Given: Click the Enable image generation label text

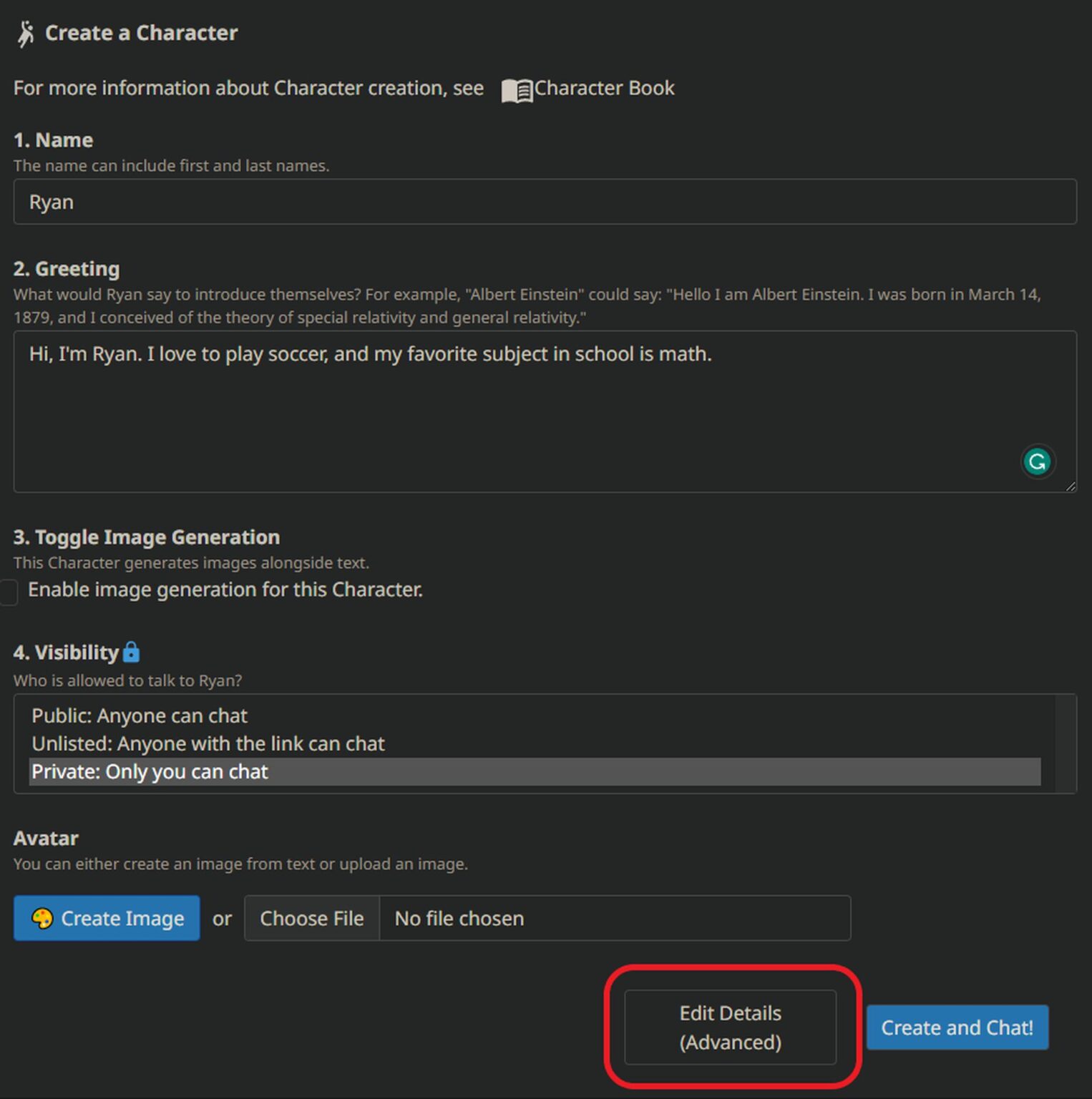Looking at the screenshot, I should [225, 590].
